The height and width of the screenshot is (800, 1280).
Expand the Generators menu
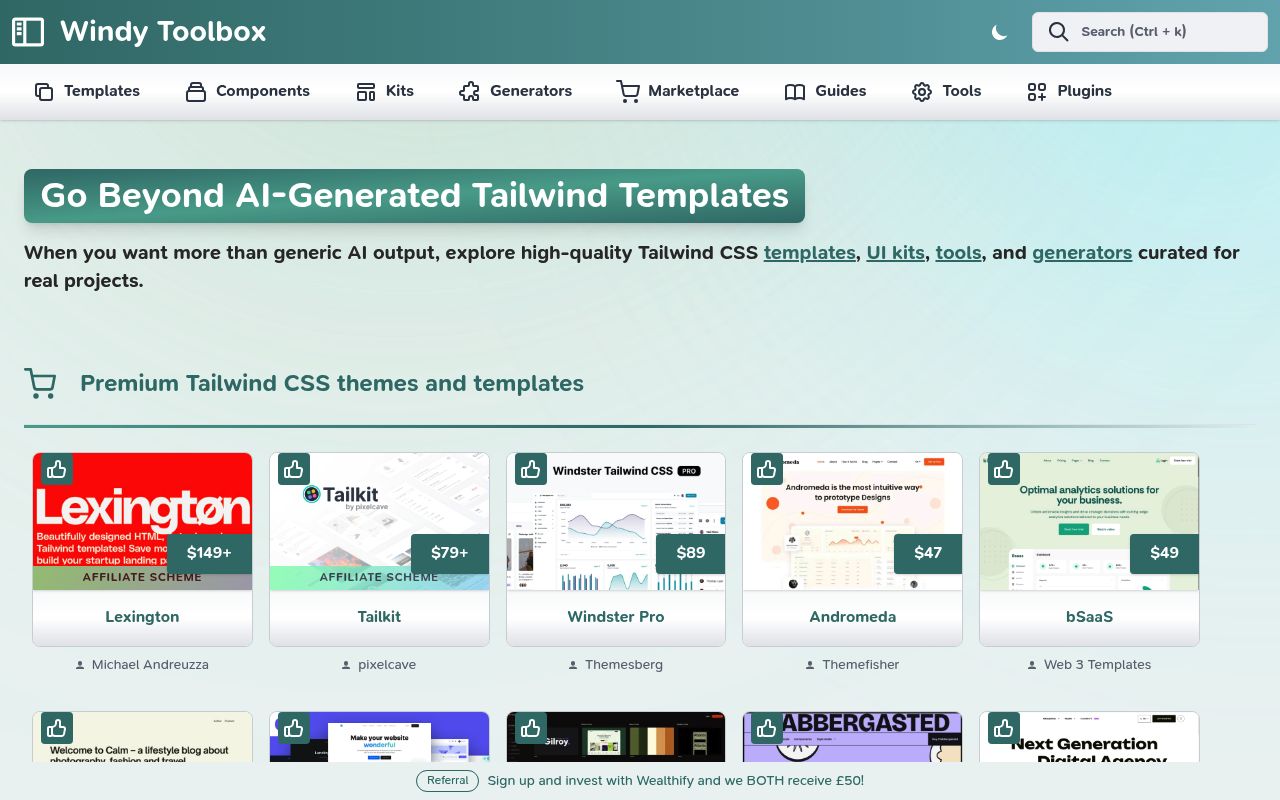(x=515, y=91)
